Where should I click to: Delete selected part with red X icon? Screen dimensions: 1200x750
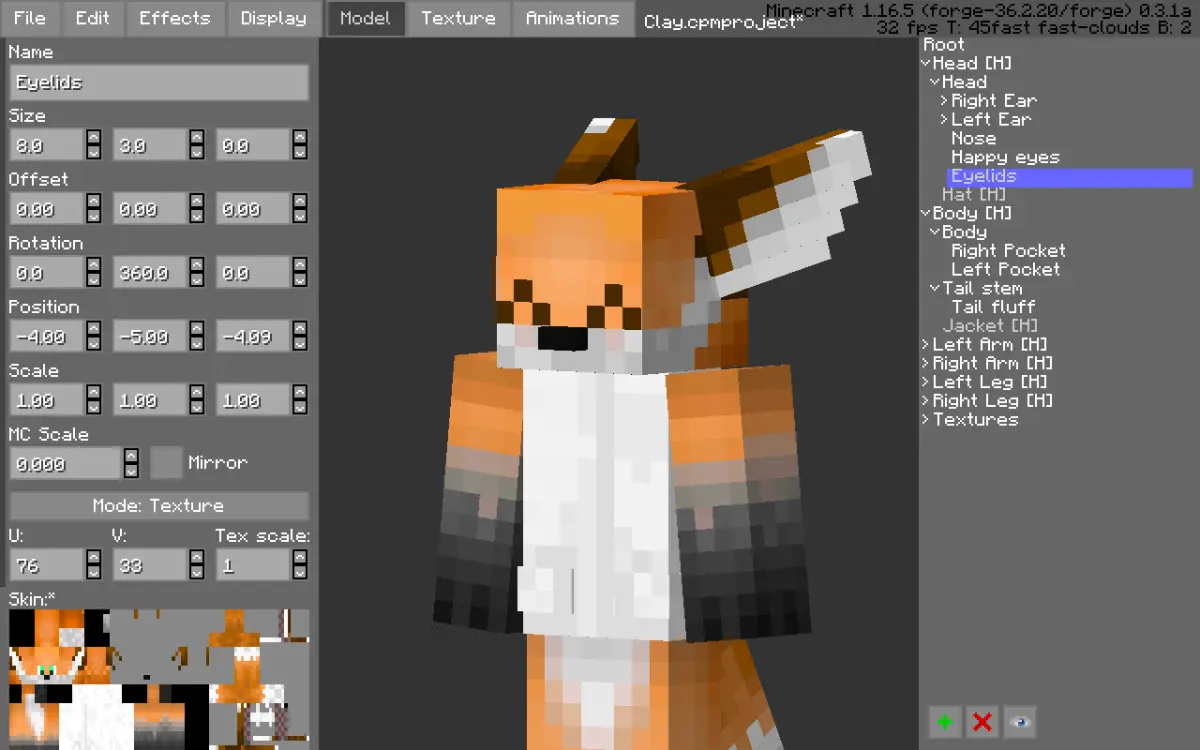982,722
